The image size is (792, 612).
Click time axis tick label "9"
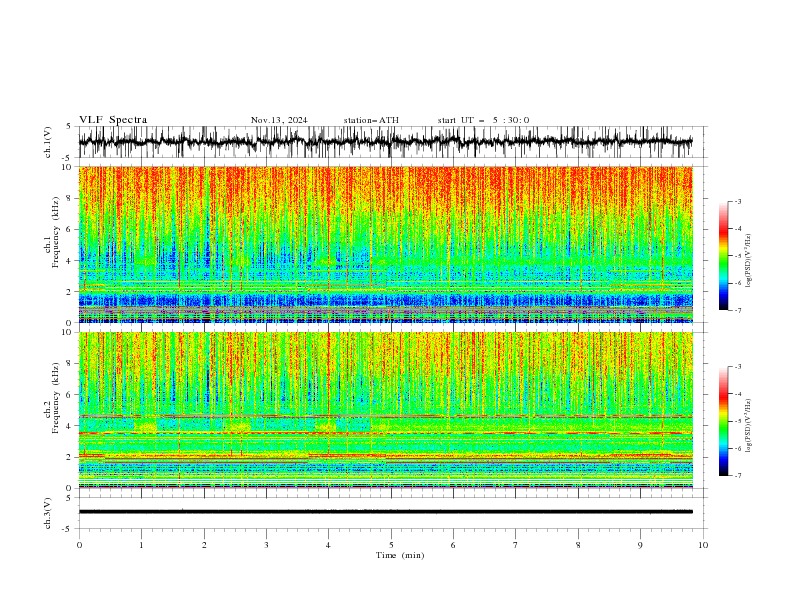click(x=640, y=545)
